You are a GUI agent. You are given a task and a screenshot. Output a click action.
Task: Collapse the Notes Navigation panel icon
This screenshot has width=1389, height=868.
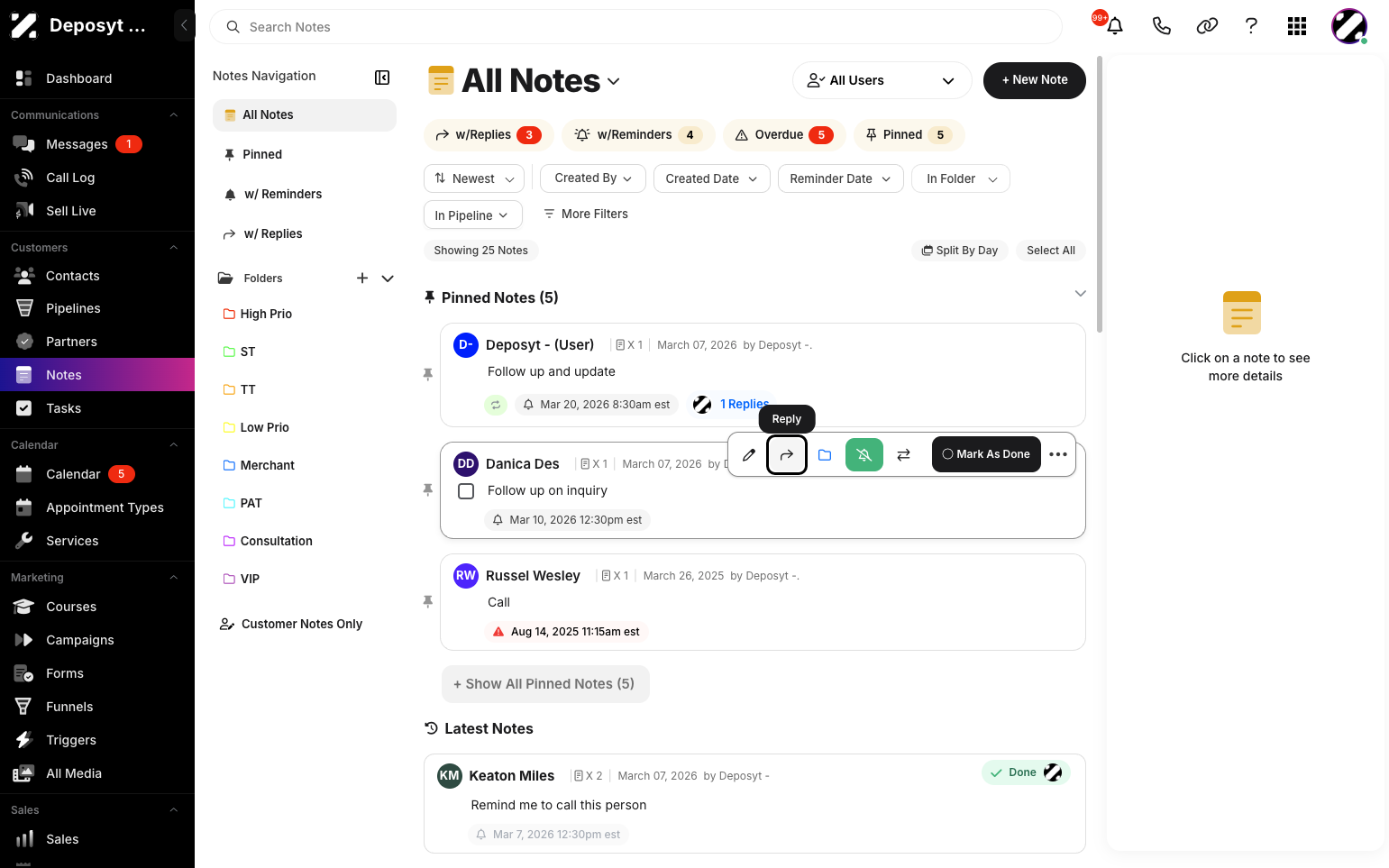(x=382, y=78)
